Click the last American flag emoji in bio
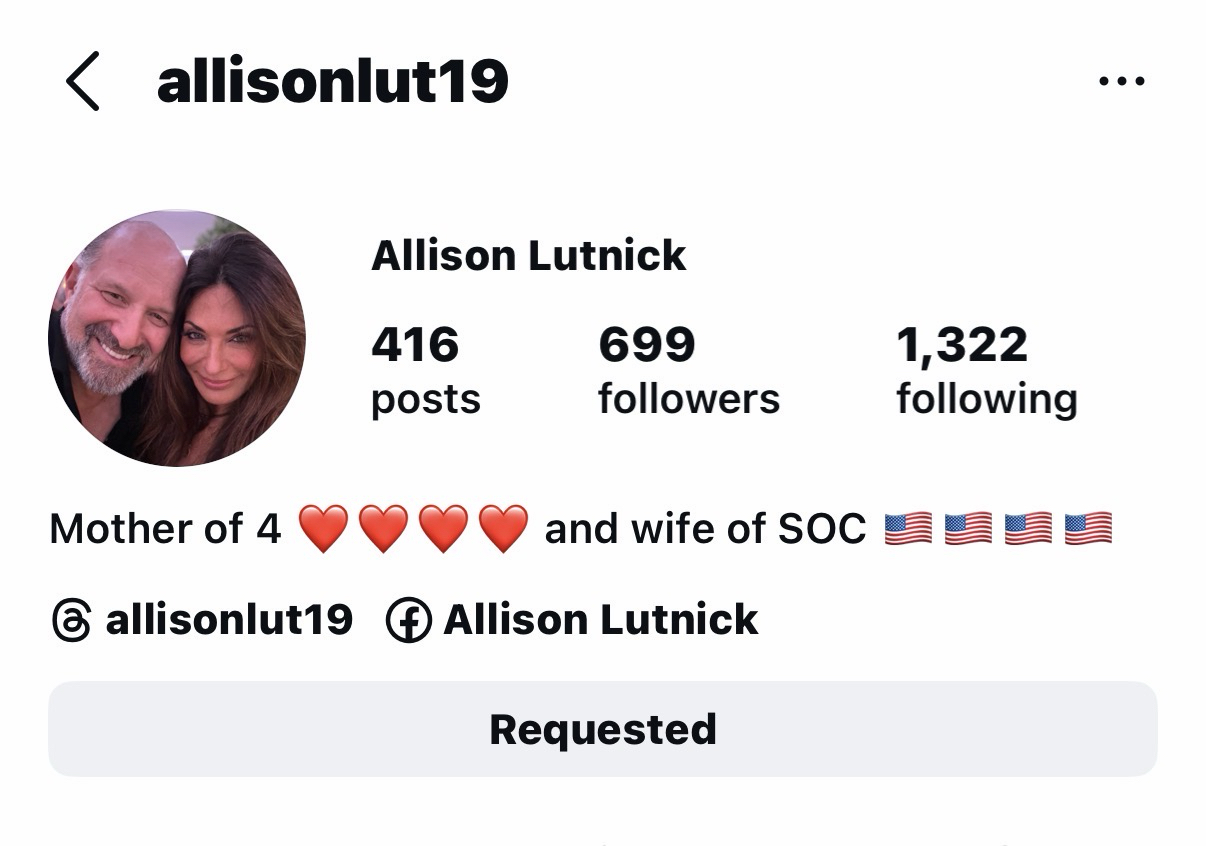Image resolution: width=1206 pixels, height=846 pixels. [1088, 529]
